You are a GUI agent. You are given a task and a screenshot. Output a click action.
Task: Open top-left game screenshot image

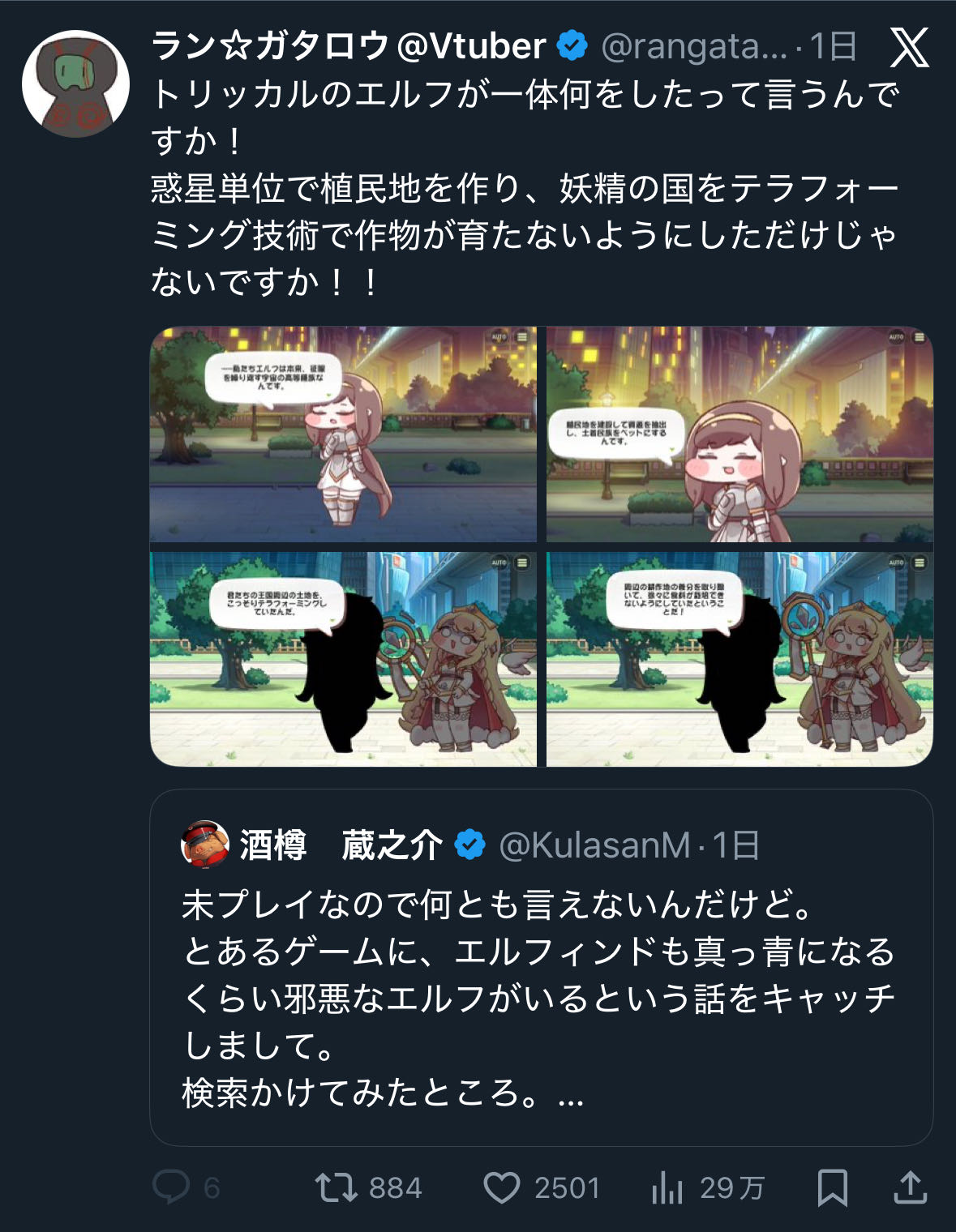(x=343, y=434)
